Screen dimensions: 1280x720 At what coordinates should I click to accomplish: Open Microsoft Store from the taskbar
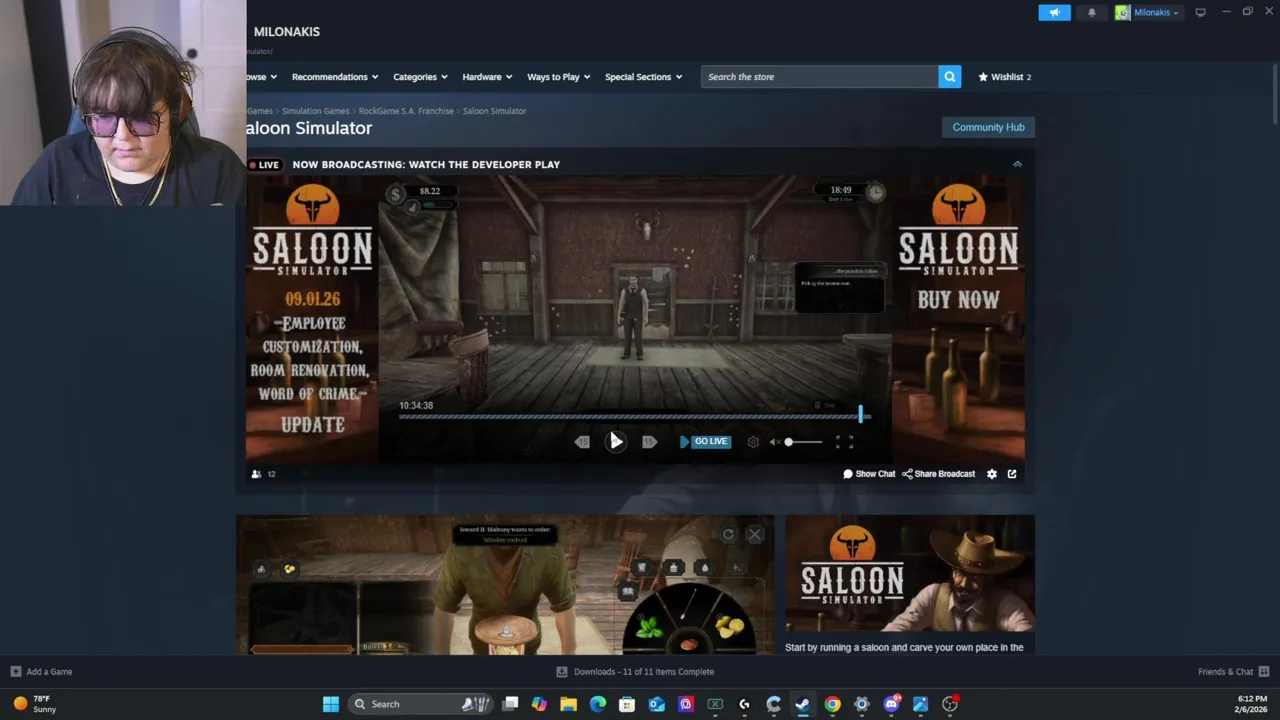point(627,704)
